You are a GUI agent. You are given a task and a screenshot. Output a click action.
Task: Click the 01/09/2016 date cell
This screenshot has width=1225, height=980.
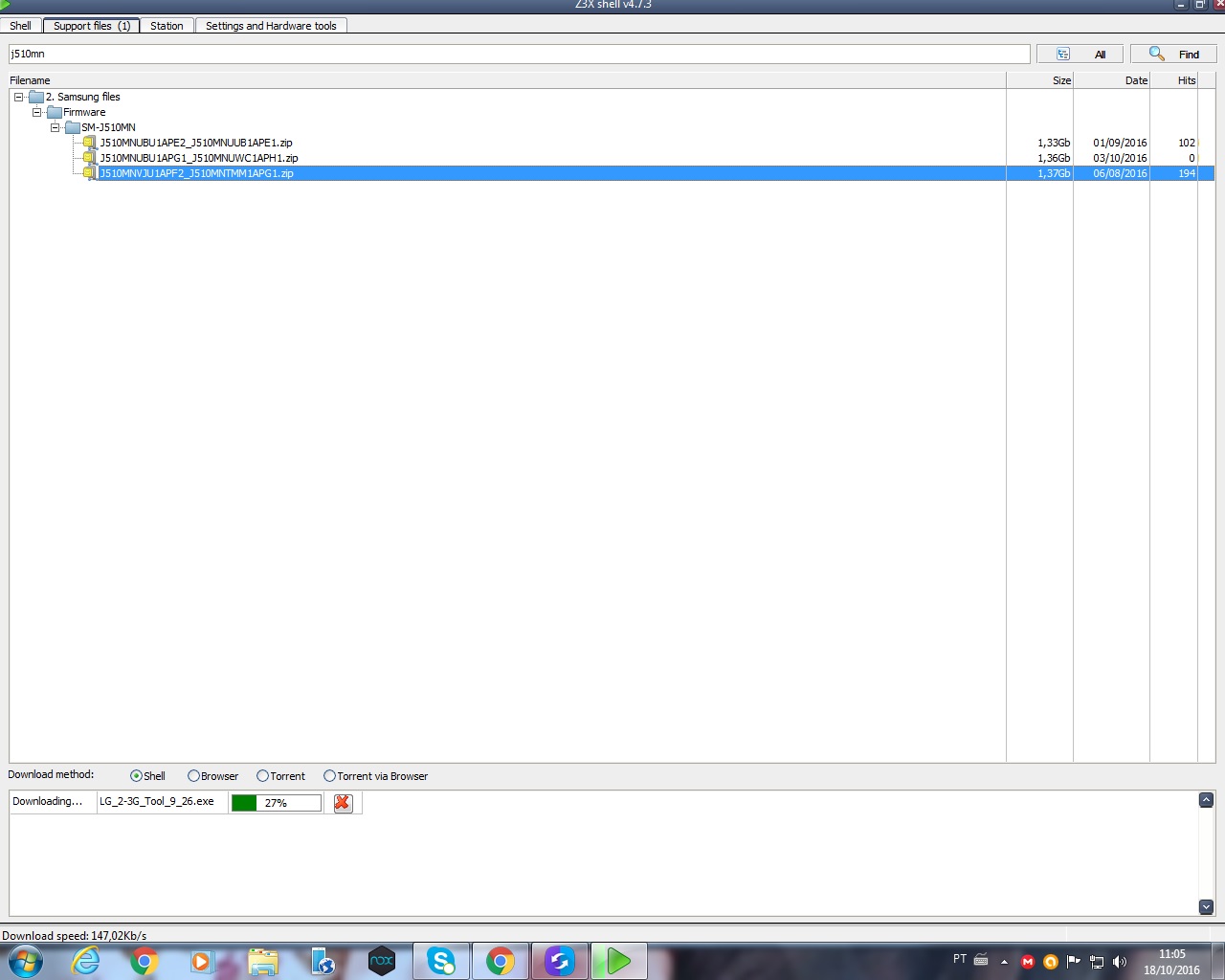coord(1120,143)
